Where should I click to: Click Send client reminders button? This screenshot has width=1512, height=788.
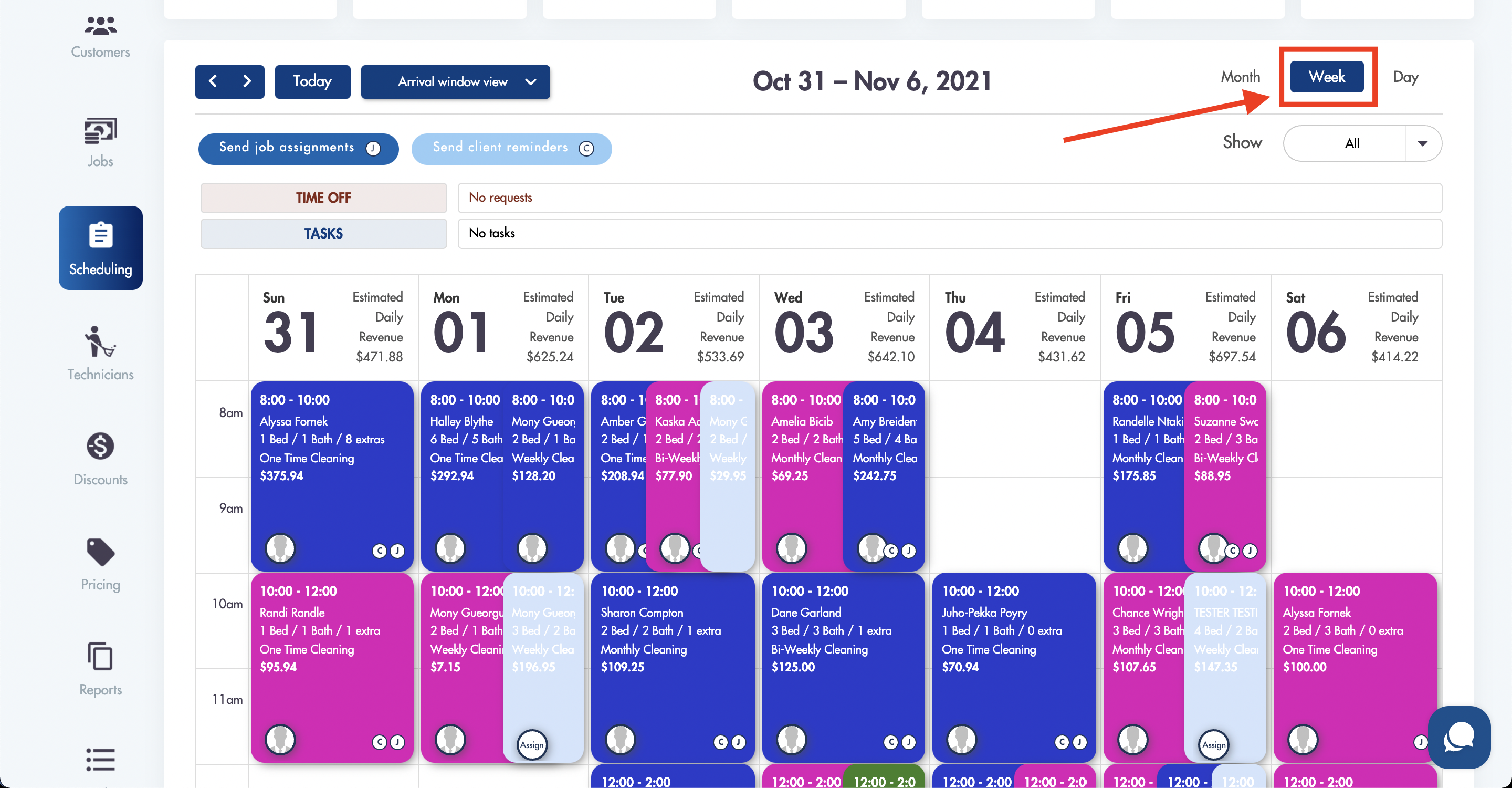point(511,148)
